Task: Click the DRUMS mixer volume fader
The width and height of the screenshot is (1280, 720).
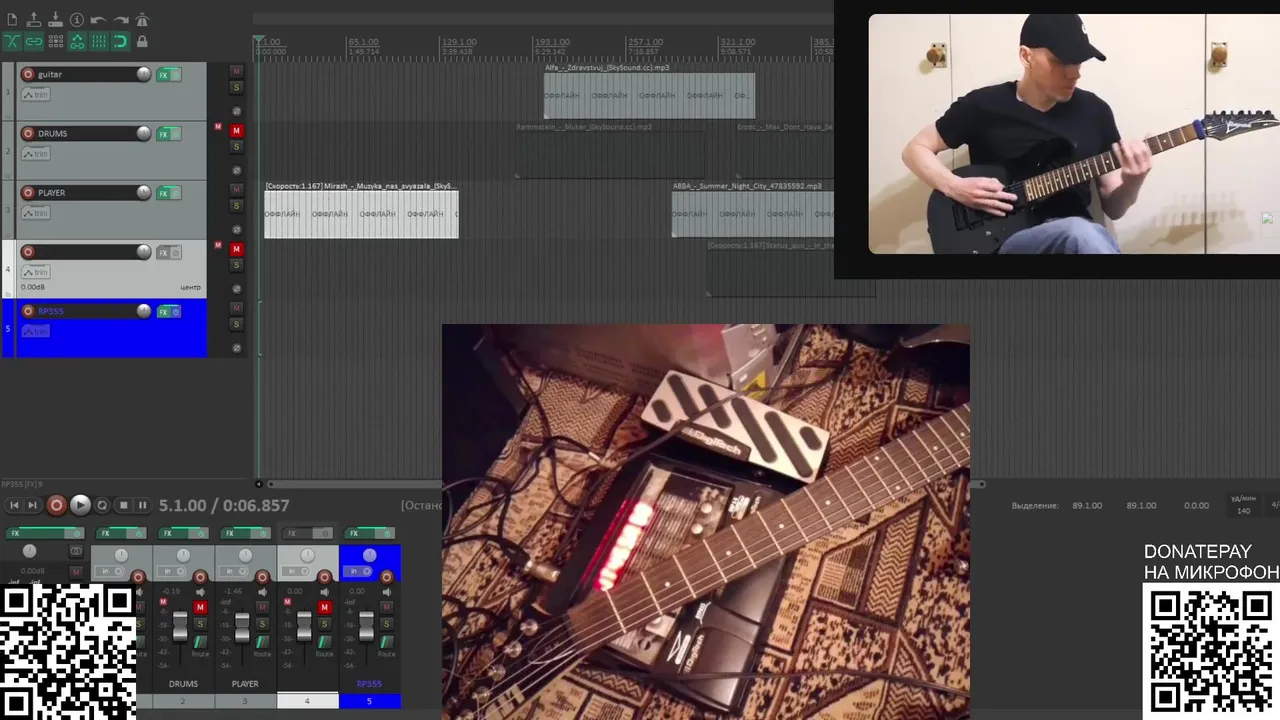Action: click(180, 626)
